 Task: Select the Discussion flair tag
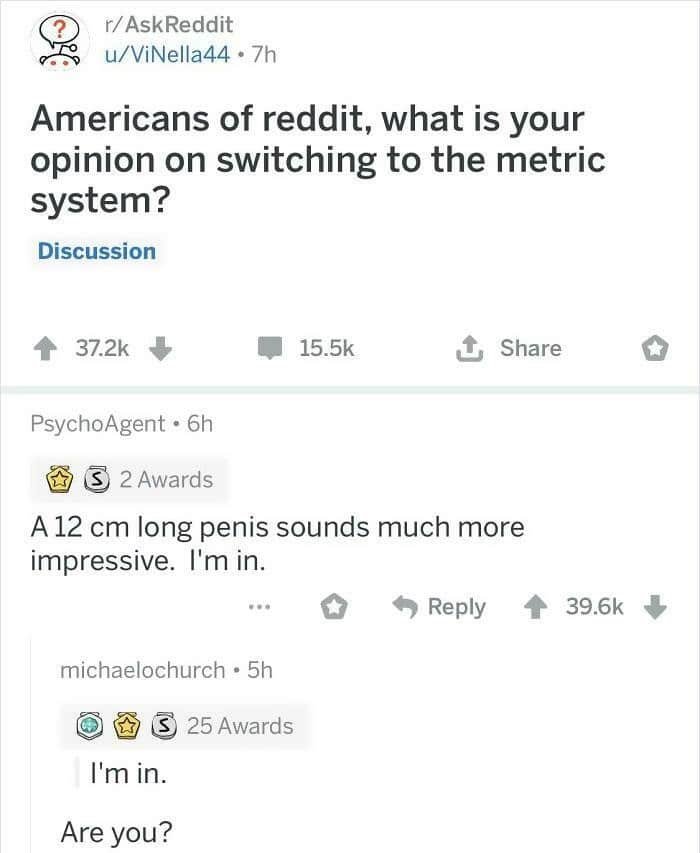[97, 251]
